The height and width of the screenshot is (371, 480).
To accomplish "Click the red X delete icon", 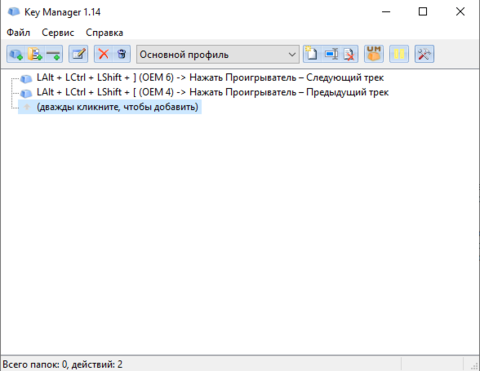I will pos(104,54).
